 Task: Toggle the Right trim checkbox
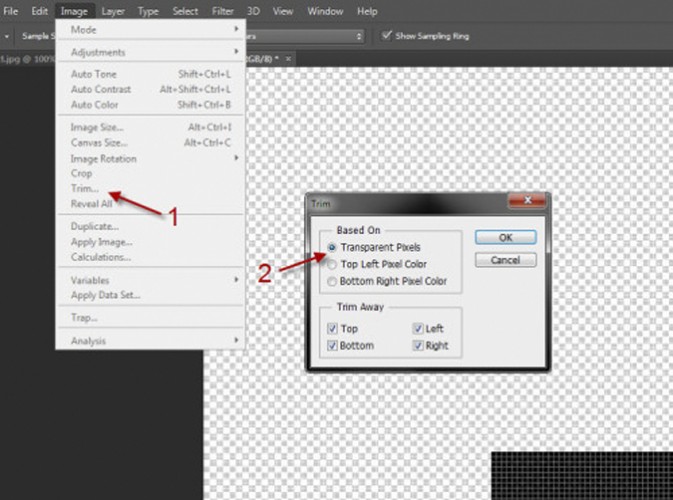coord(416,345)
